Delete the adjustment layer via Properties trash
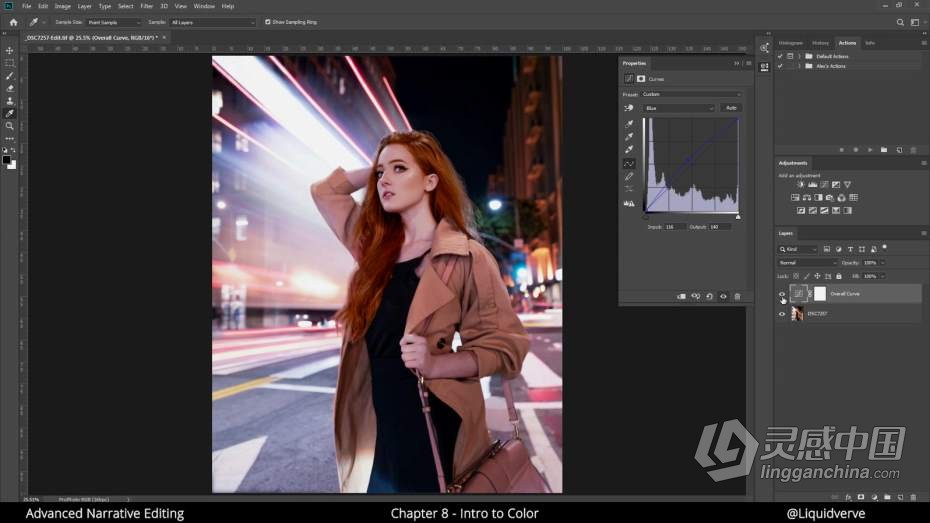 [x=737, y=296]
